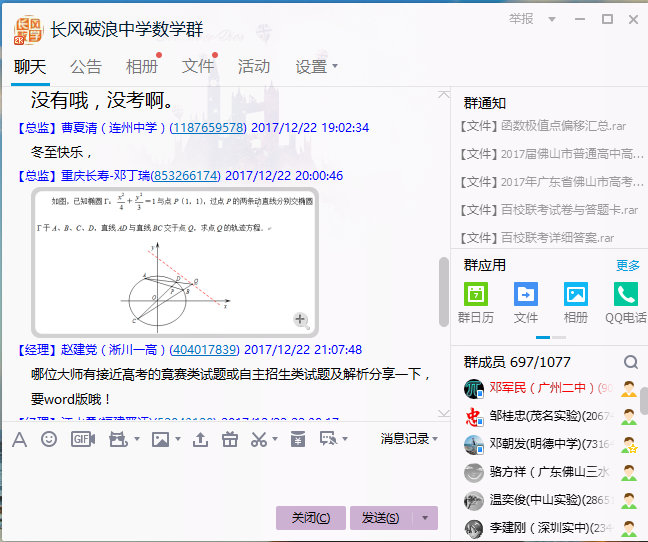Expand the 设置 settings menu
The width and height of the screenshot is (648, 542).
(x=316, y=67)
